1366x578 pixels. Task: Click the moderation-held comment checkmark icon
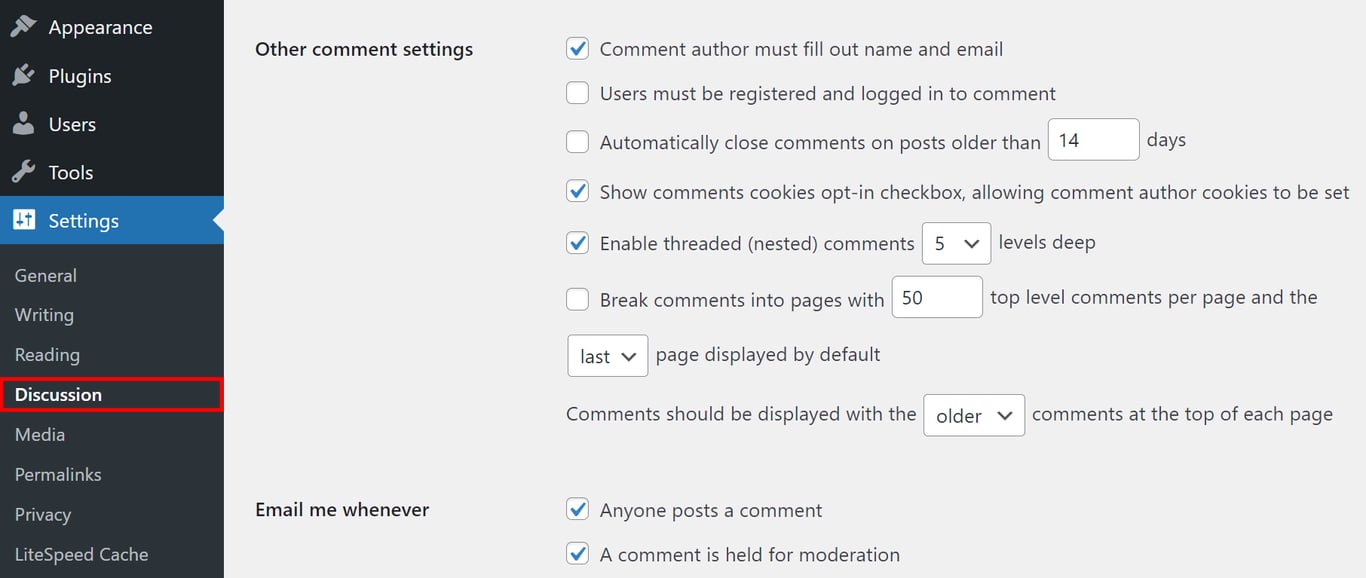coord(577,554)
